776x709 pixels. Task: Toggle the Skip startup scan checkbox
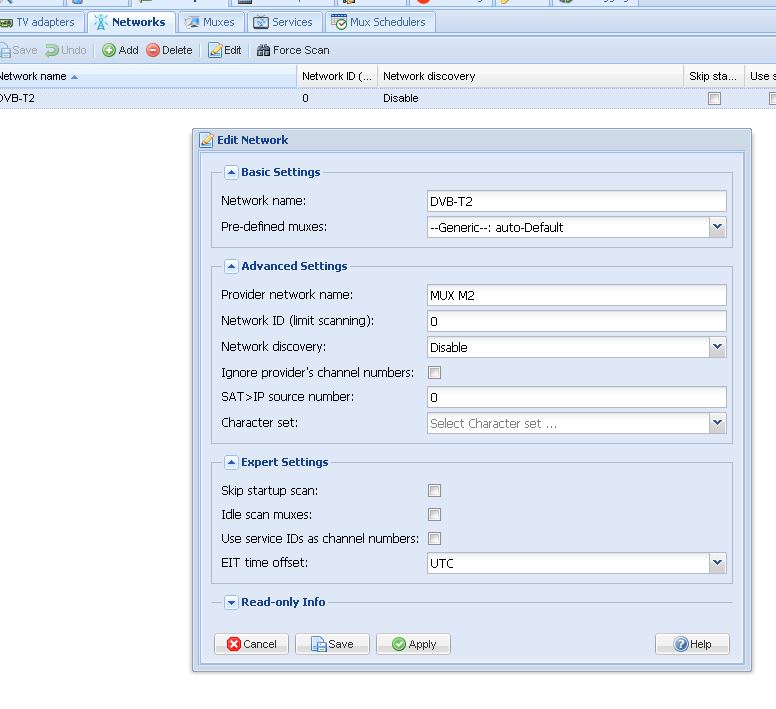[434, 491]
